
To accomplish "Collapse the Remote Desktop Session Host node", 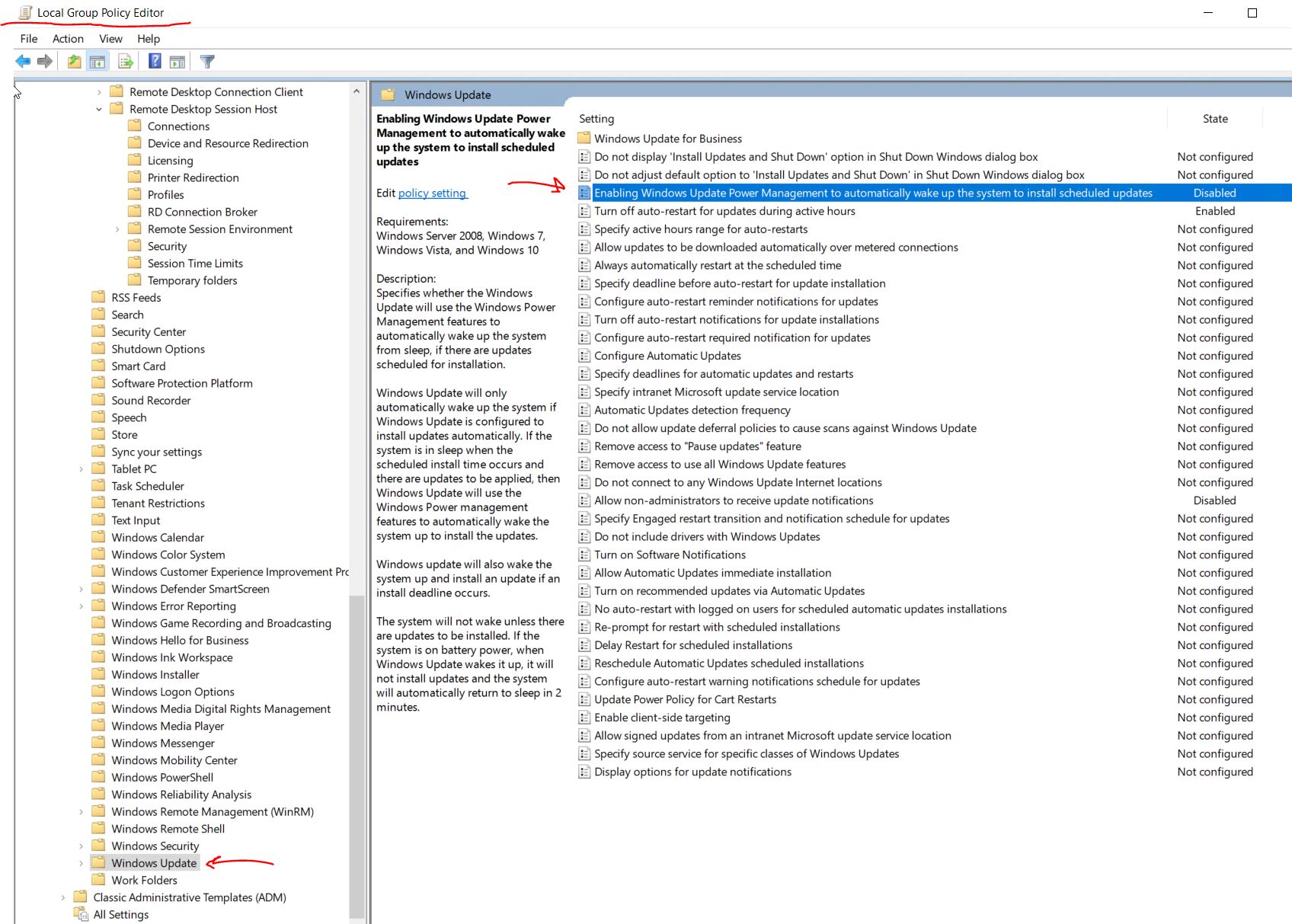I will [x=99, y=110].
